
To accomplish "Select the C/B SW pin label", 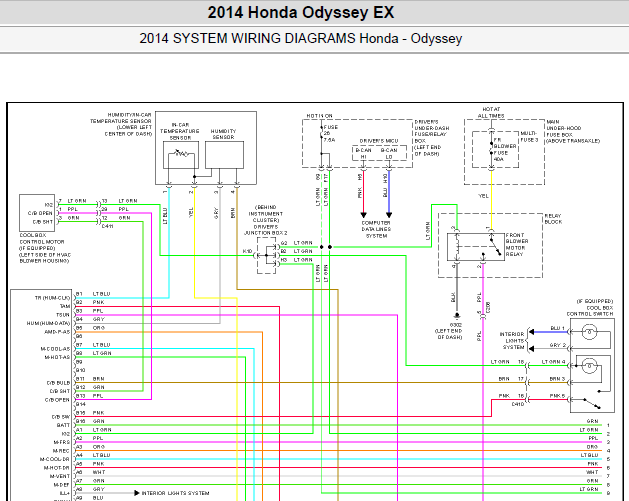I will click(61, 417).
